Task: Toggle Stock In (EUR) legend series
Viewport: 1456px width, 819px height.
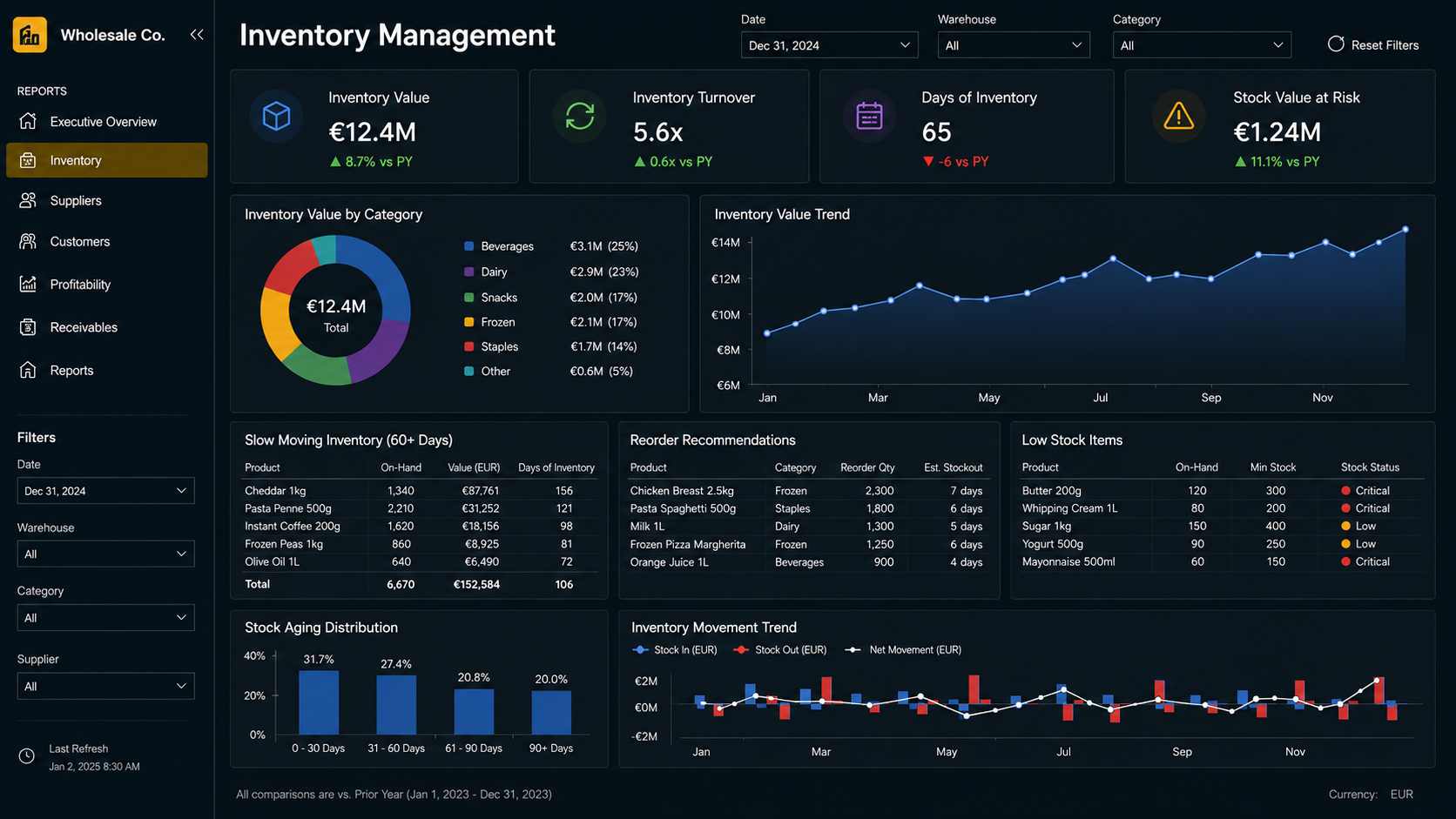Action: tap(674, 650)
